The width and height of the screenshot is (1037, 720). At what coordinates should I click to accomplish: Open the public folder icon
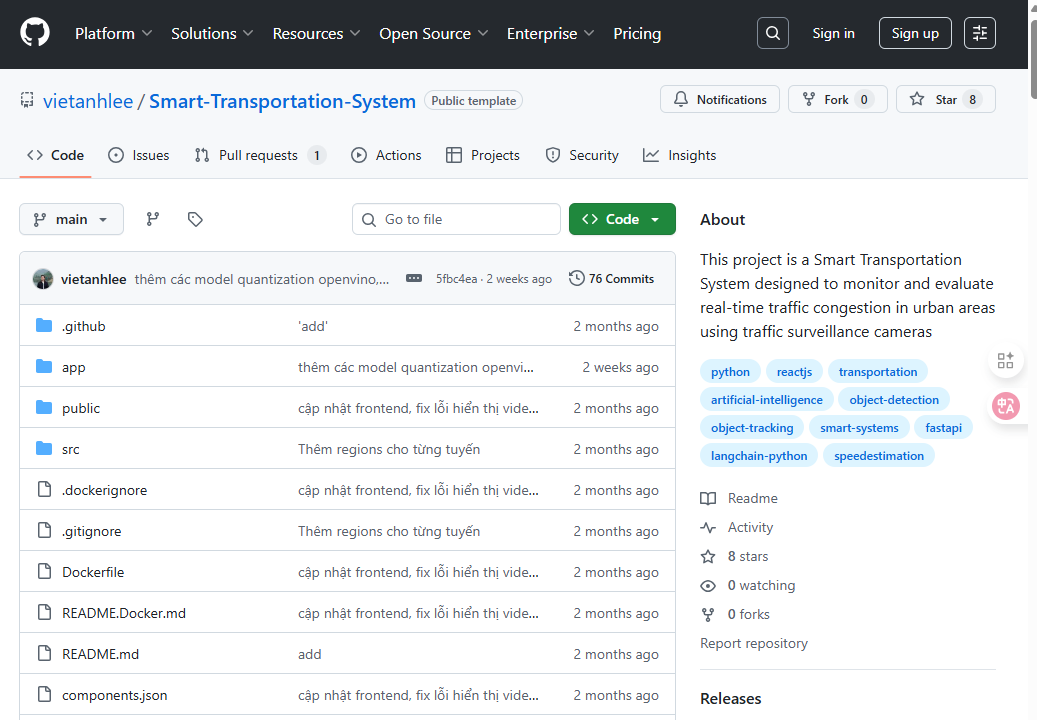click(x=44, y=407)
